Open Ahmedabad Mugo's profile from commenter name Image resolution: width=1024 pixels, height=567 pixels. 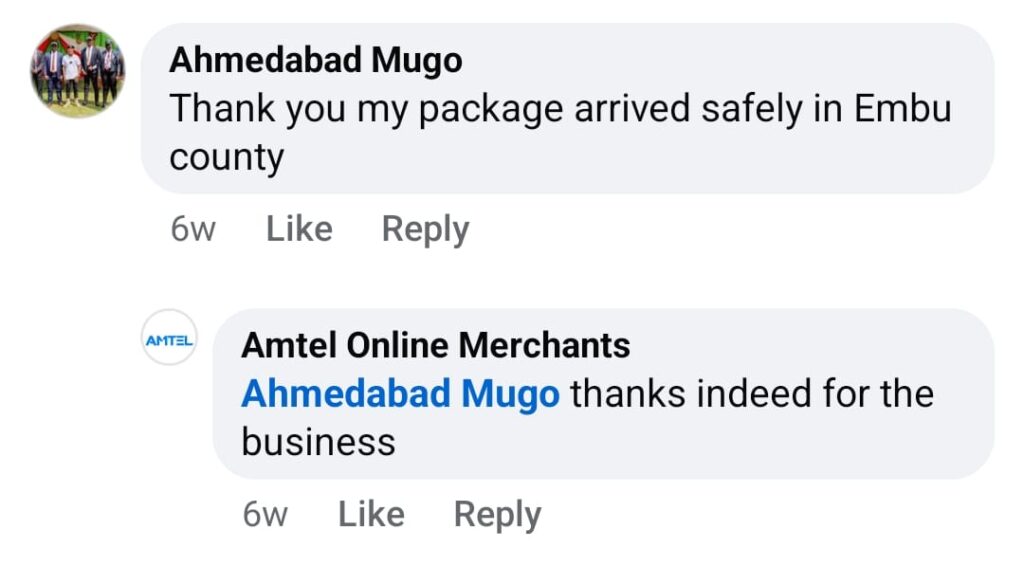pyautogui.click(x=316, y=61)
